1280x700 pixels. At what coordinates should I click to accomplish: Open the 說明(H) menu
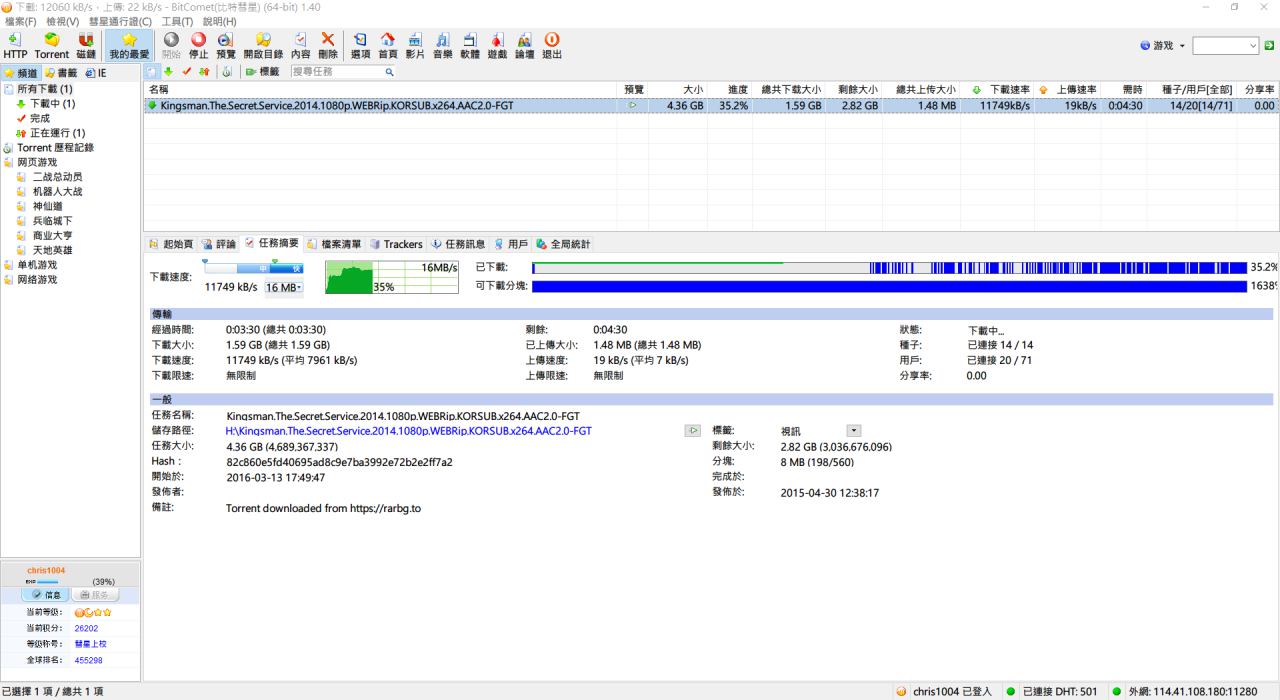coord(220,21)
